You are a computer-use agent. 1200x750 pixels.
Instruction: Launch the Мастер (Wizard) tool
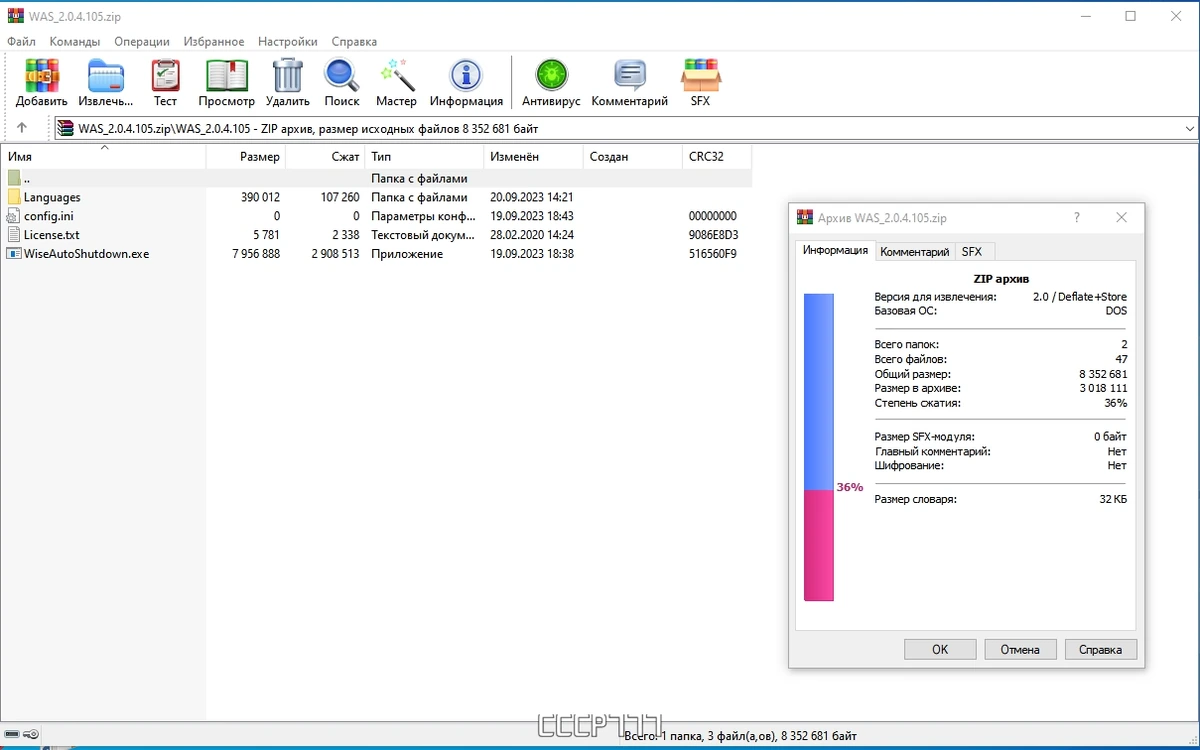pyautogui.click(x=397, y=75)
